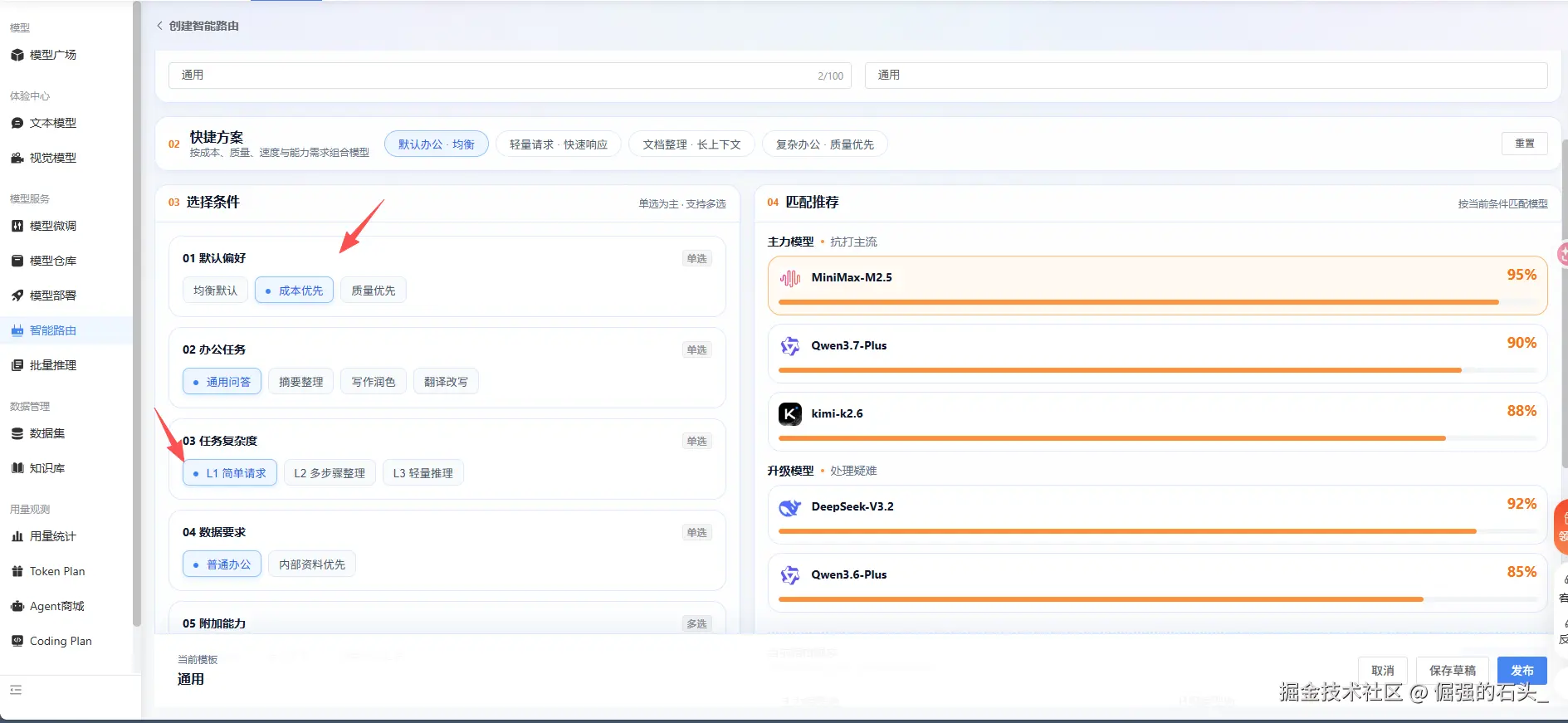
Task: Click the 用量统计 bar chart icon
Action: coord(17,536)
